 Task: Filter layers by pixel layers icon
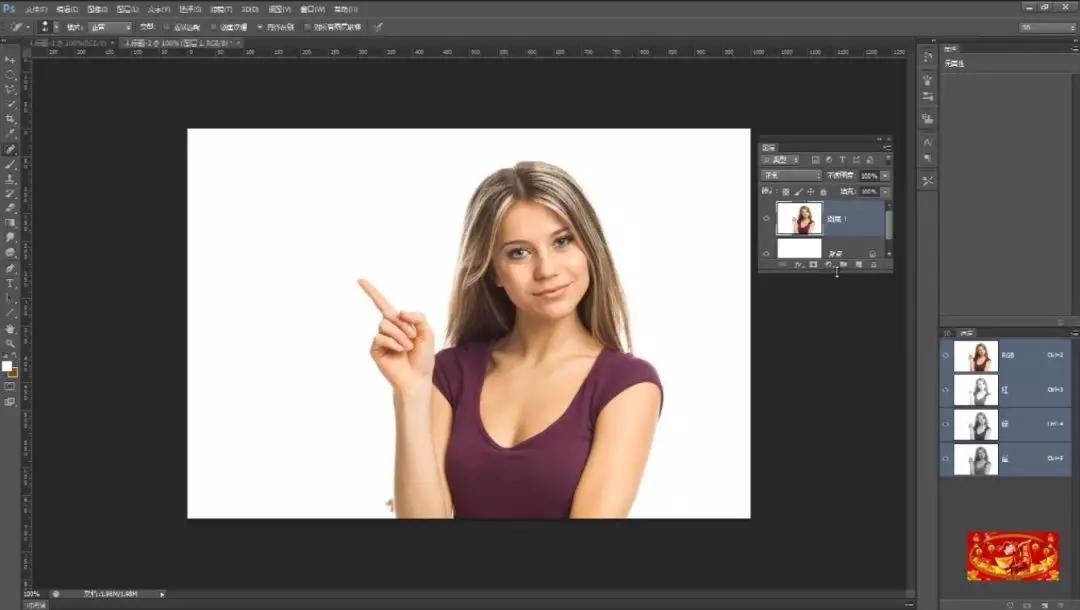(x=816, y=160)
